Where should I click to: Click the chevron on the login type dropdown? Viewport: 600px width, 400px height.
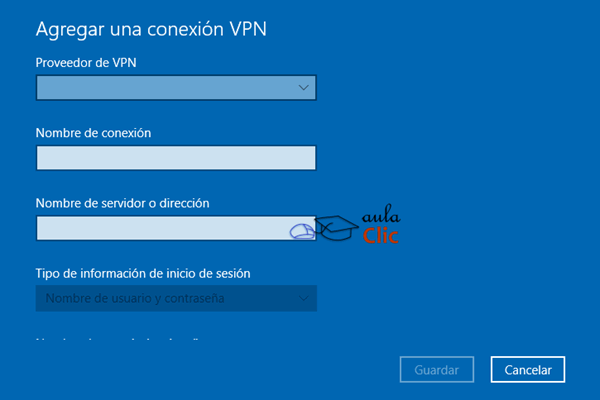pos(303,298)
